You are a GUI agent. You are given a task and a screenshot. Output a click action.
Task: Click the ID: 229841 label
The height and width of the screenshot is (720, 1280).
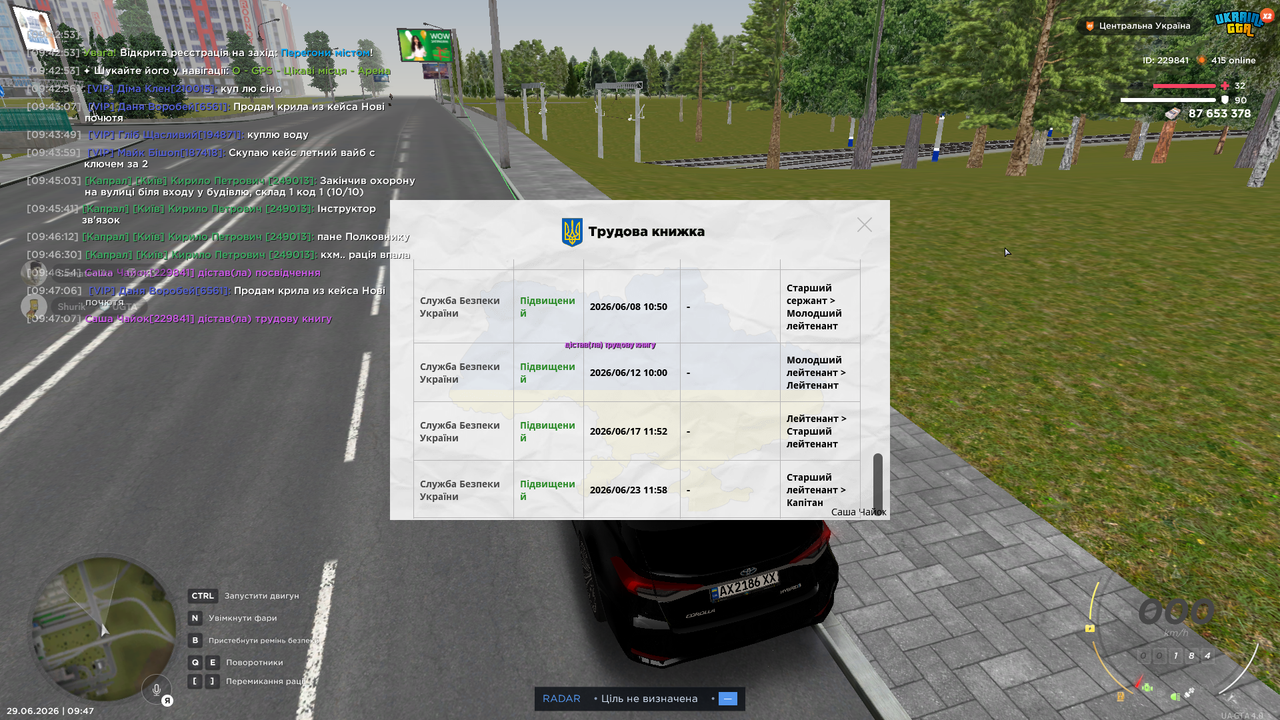click(1165, 60)
